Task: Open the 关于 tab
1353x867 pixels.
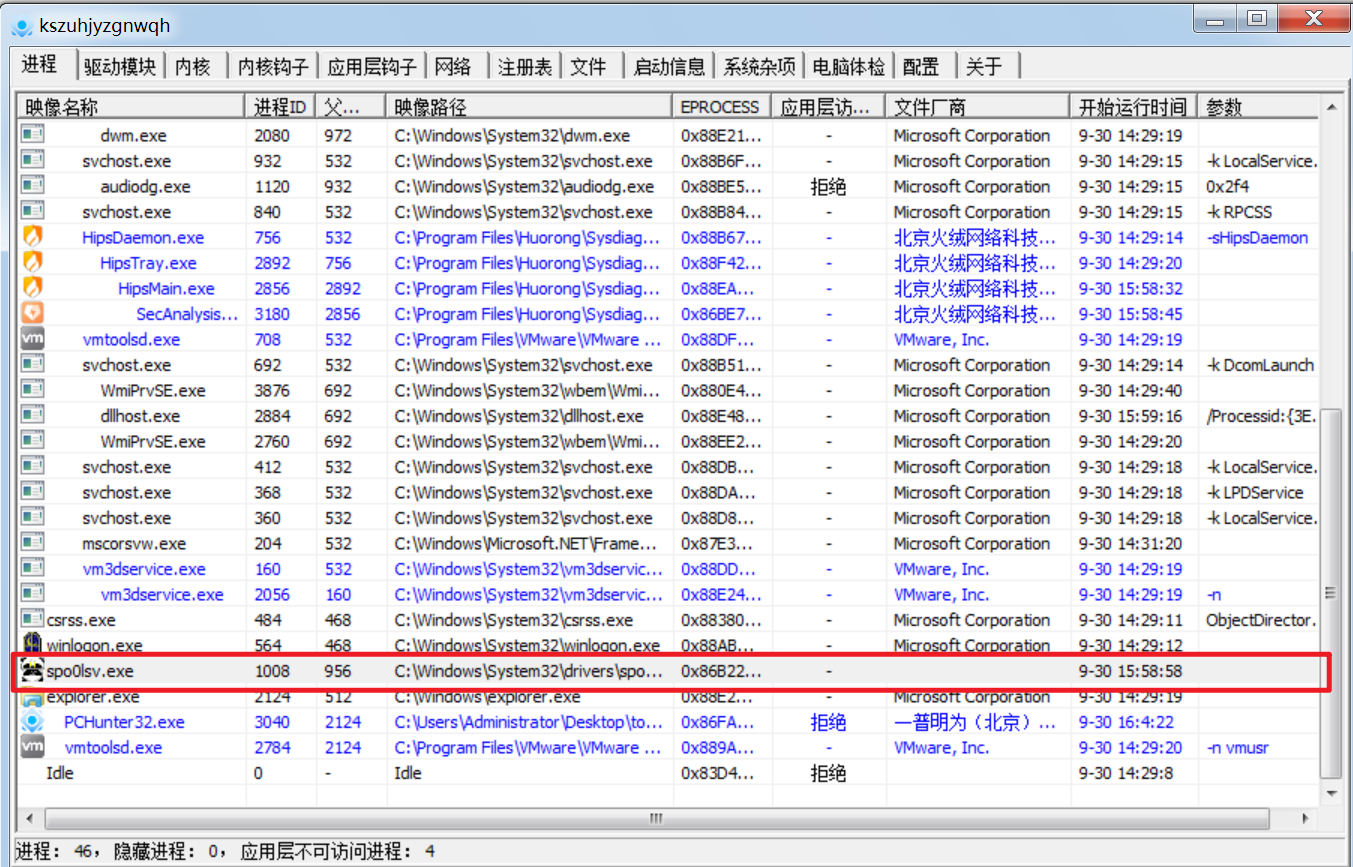Action: [985, 67]
